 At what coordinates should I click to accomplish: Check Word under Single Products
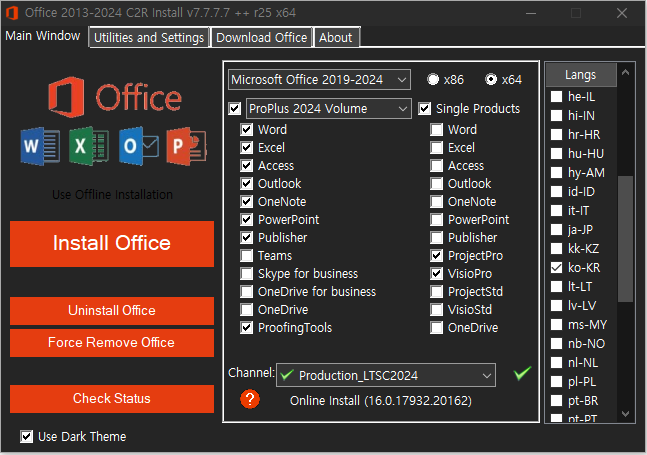tap(437, 130)
